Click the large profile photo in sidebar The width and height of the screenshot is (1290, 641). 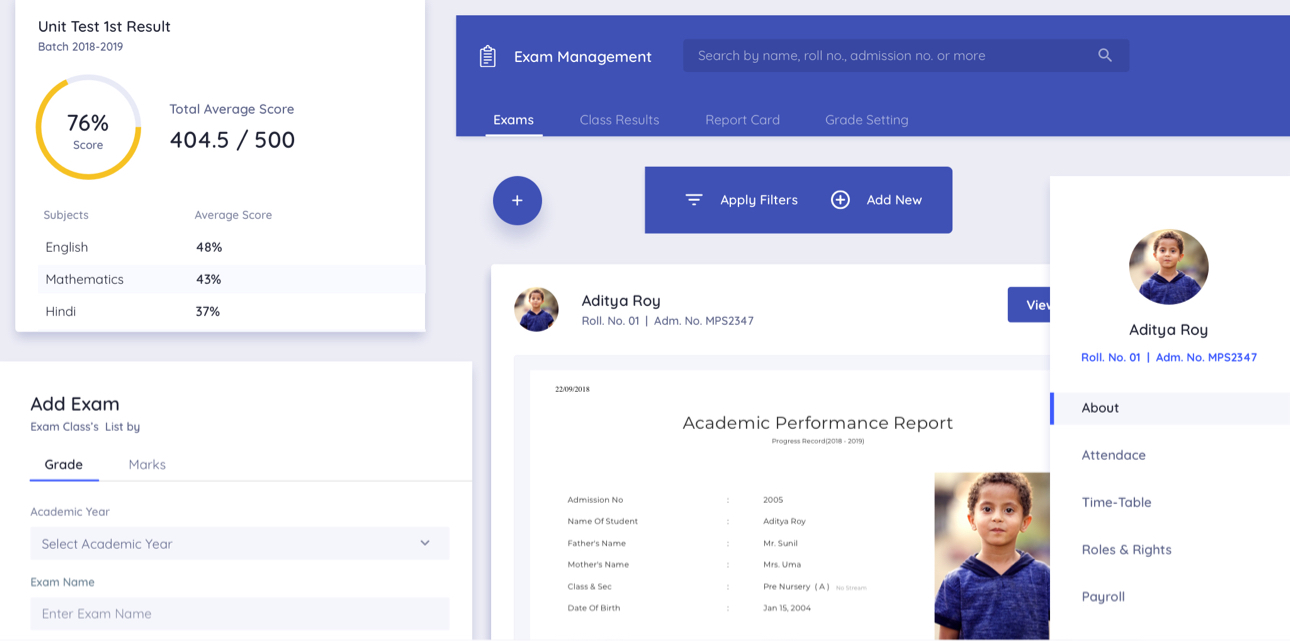pos(1168,267)
